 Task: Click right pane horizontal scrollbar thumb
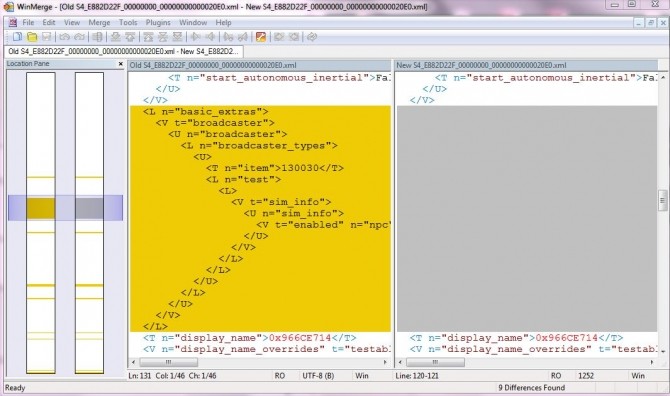(x=435, y=362)
